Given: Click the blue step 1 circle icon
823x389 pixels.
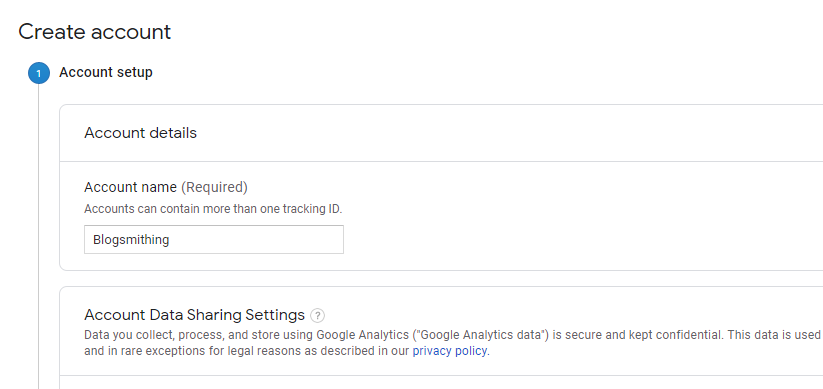Looking at the screenshot, I should 38,73.
